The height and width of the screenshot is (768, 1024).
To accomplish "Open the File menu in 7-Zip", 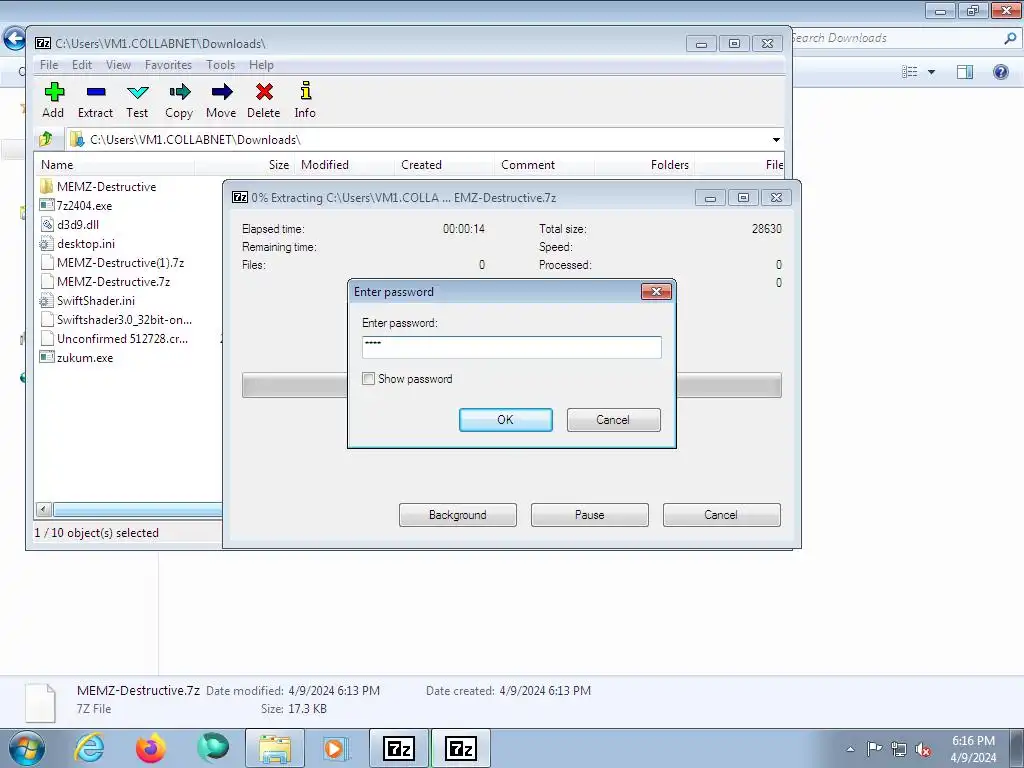I will pyautogui.click(x=49, y=65).
